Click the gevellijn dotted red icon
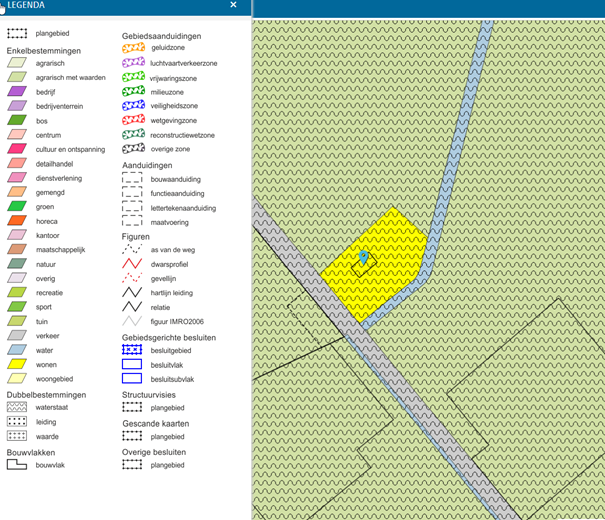This screenshot has height=520, width=605. [132, 278]
